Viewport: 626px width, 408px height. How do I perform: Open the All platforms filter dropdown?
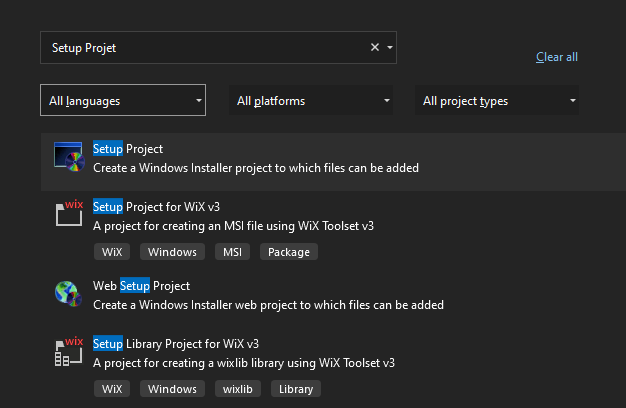pos(311,100)
